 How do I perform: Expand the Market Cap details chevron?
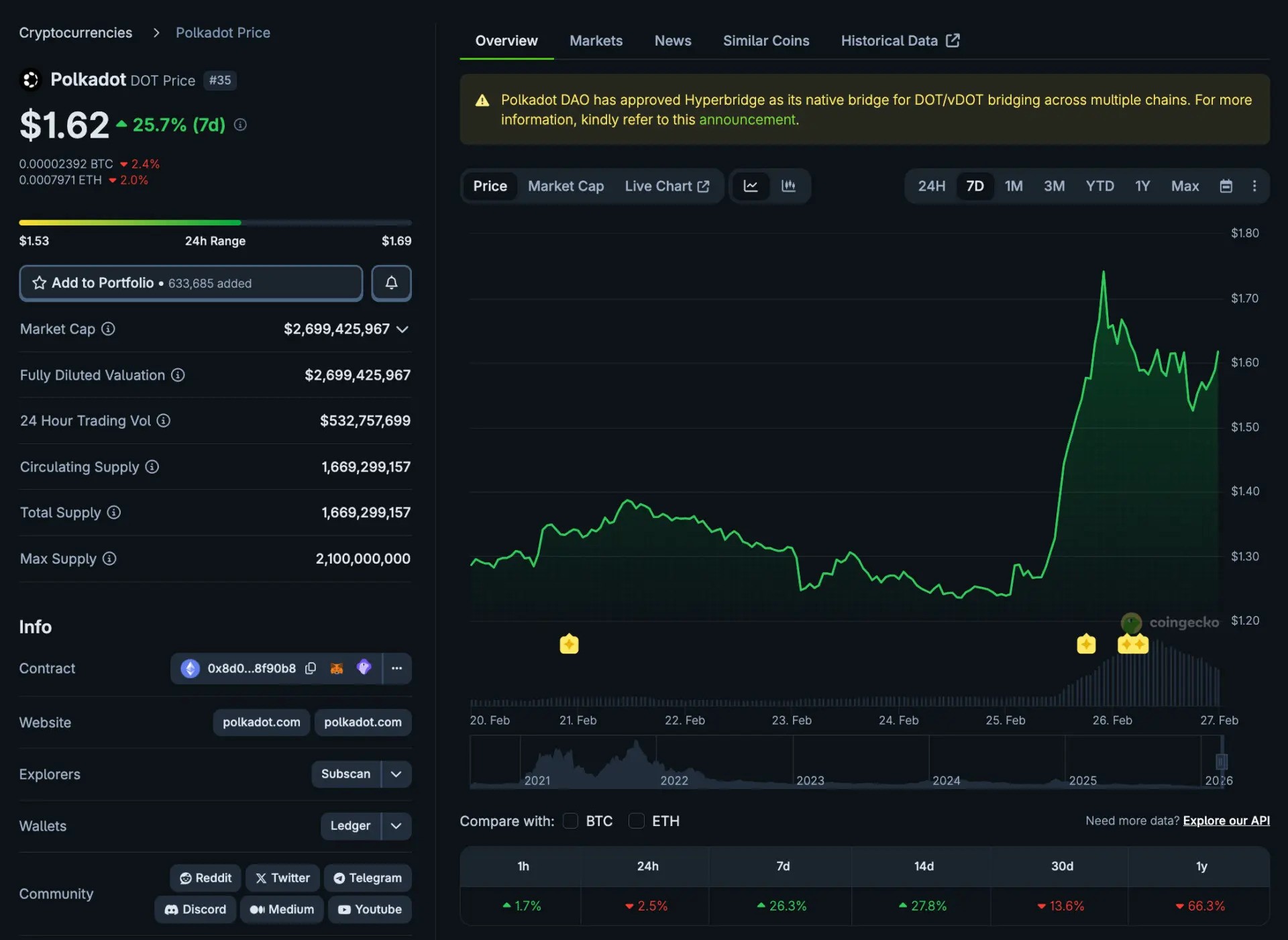(x=402, y=329)
